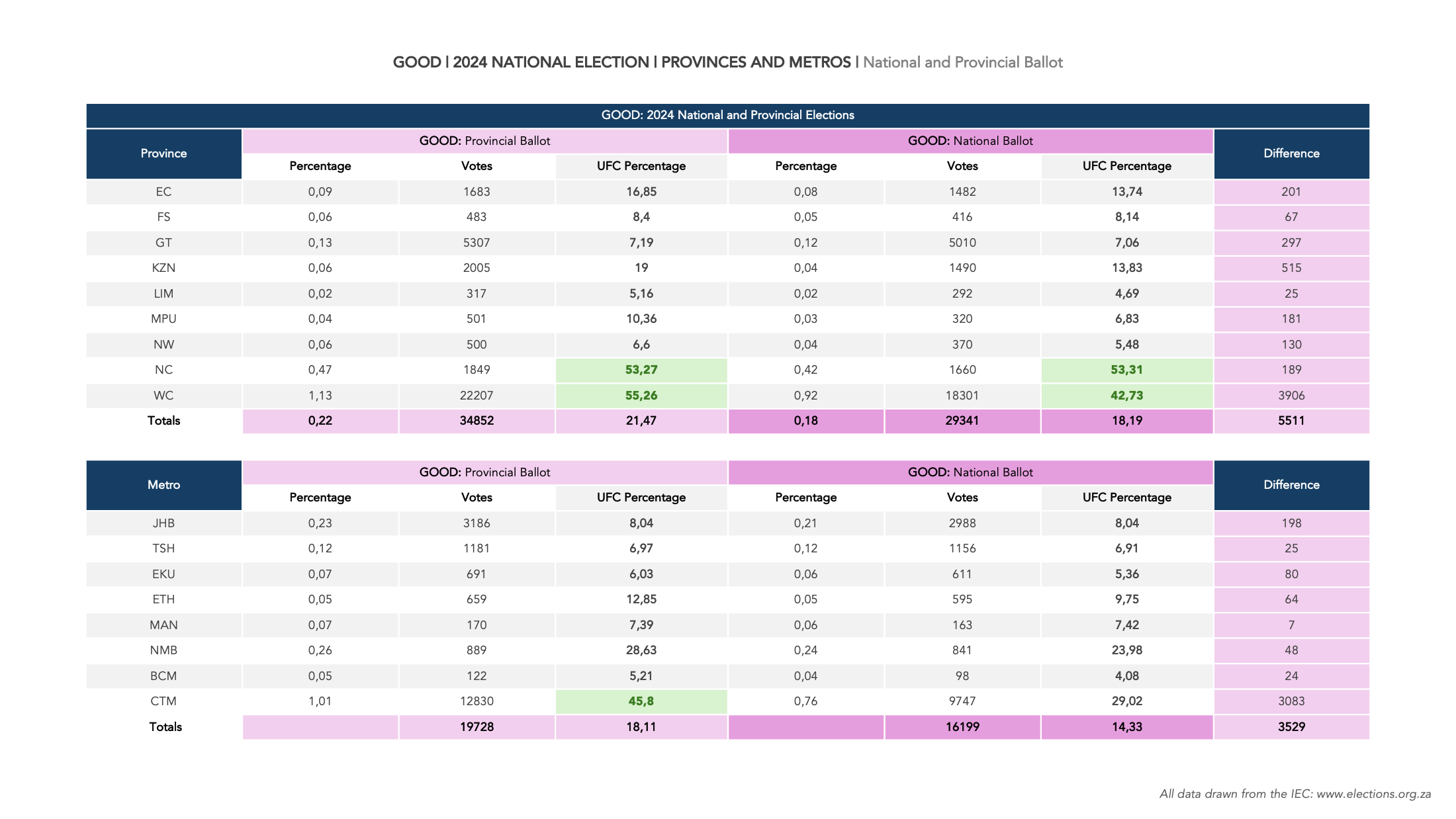Click the 5511 difference total cell
Viewport: 1456px width, 819px height.
(1291, 421)
